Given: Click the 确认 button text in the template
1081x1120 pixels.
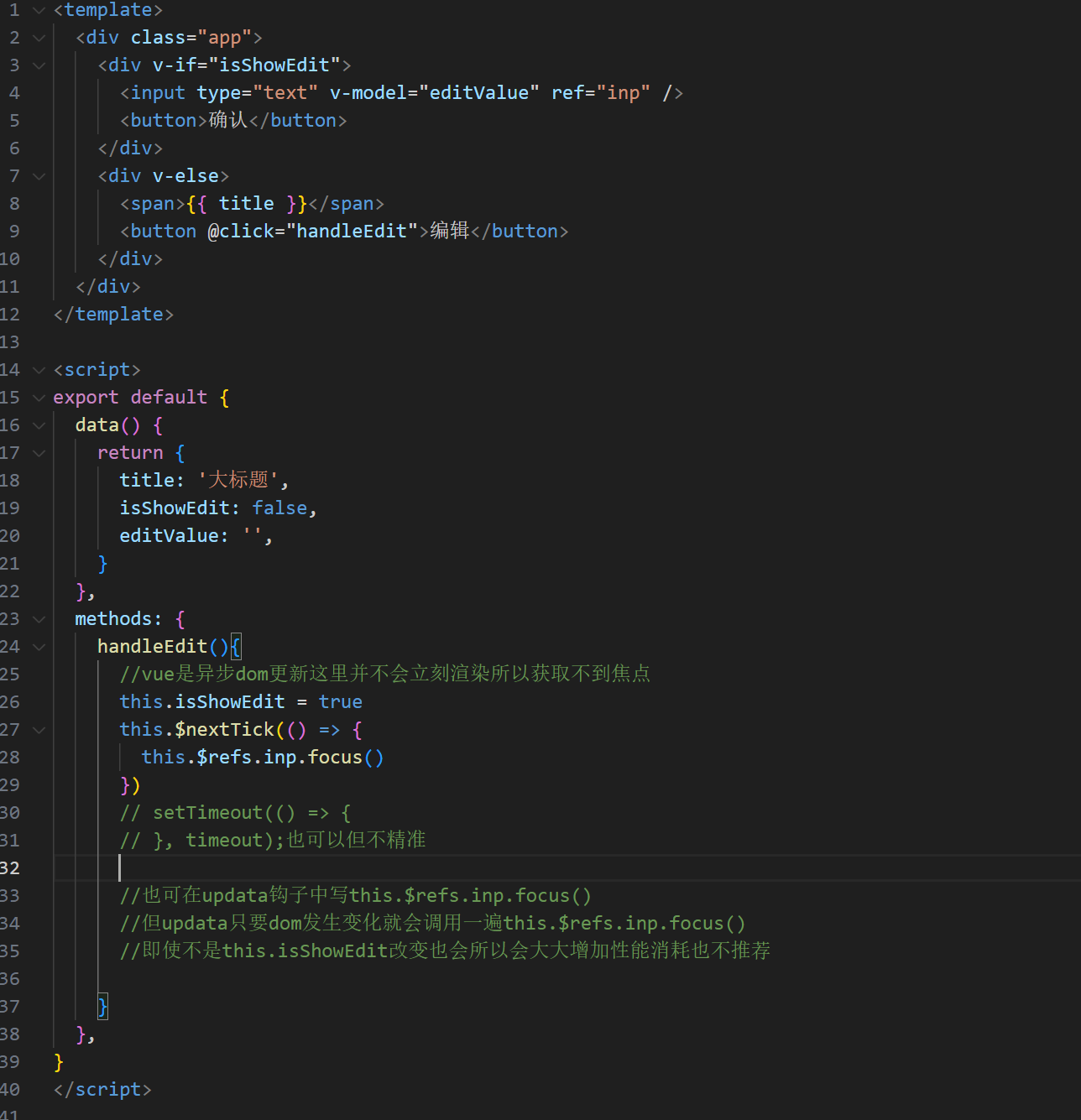Looking at the screenshot, I should coord(228,120).
